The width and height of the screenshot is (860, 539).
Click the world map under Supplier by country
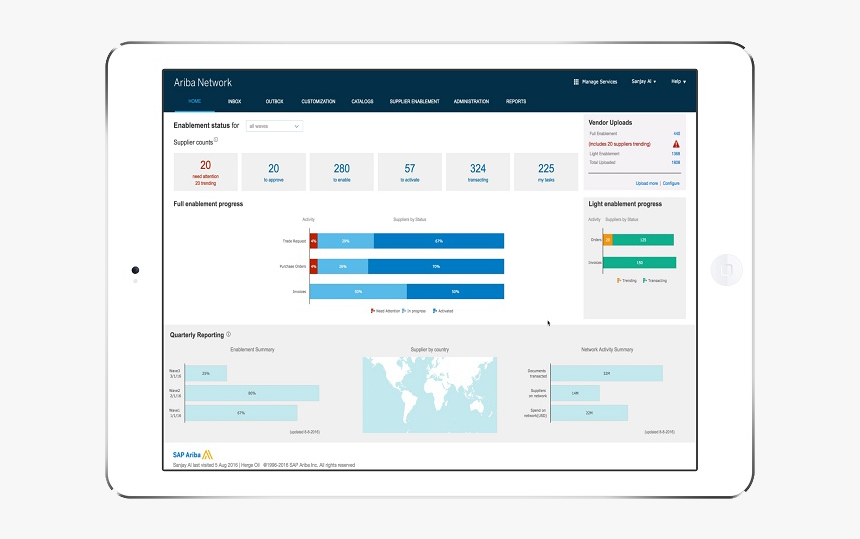429,395
